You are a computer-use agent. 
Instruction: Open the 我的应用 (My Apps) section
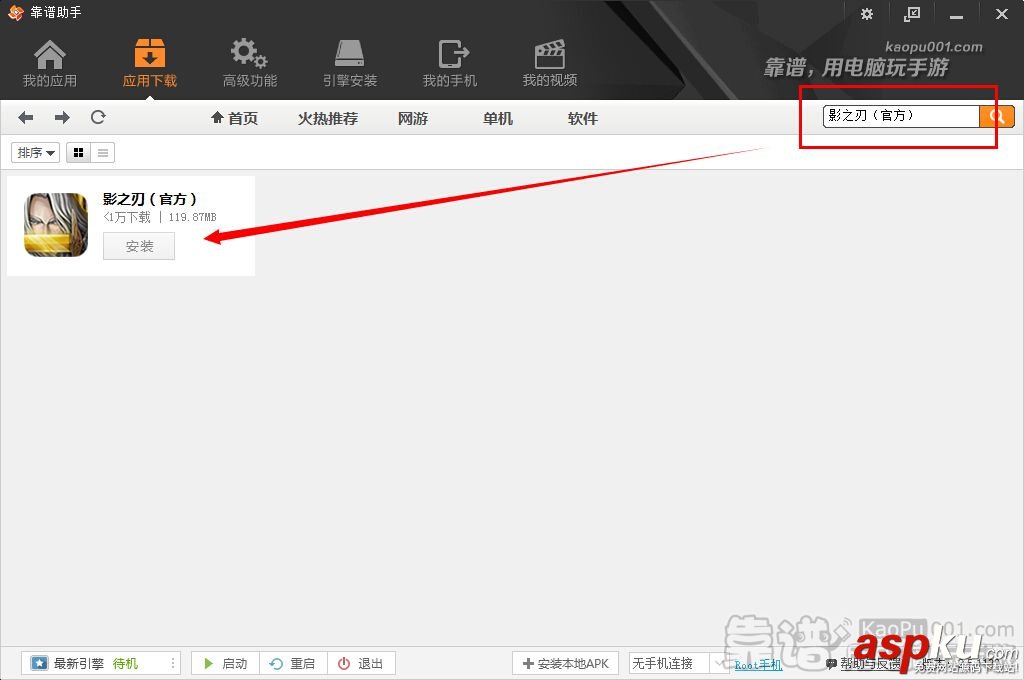click(49, 60)
